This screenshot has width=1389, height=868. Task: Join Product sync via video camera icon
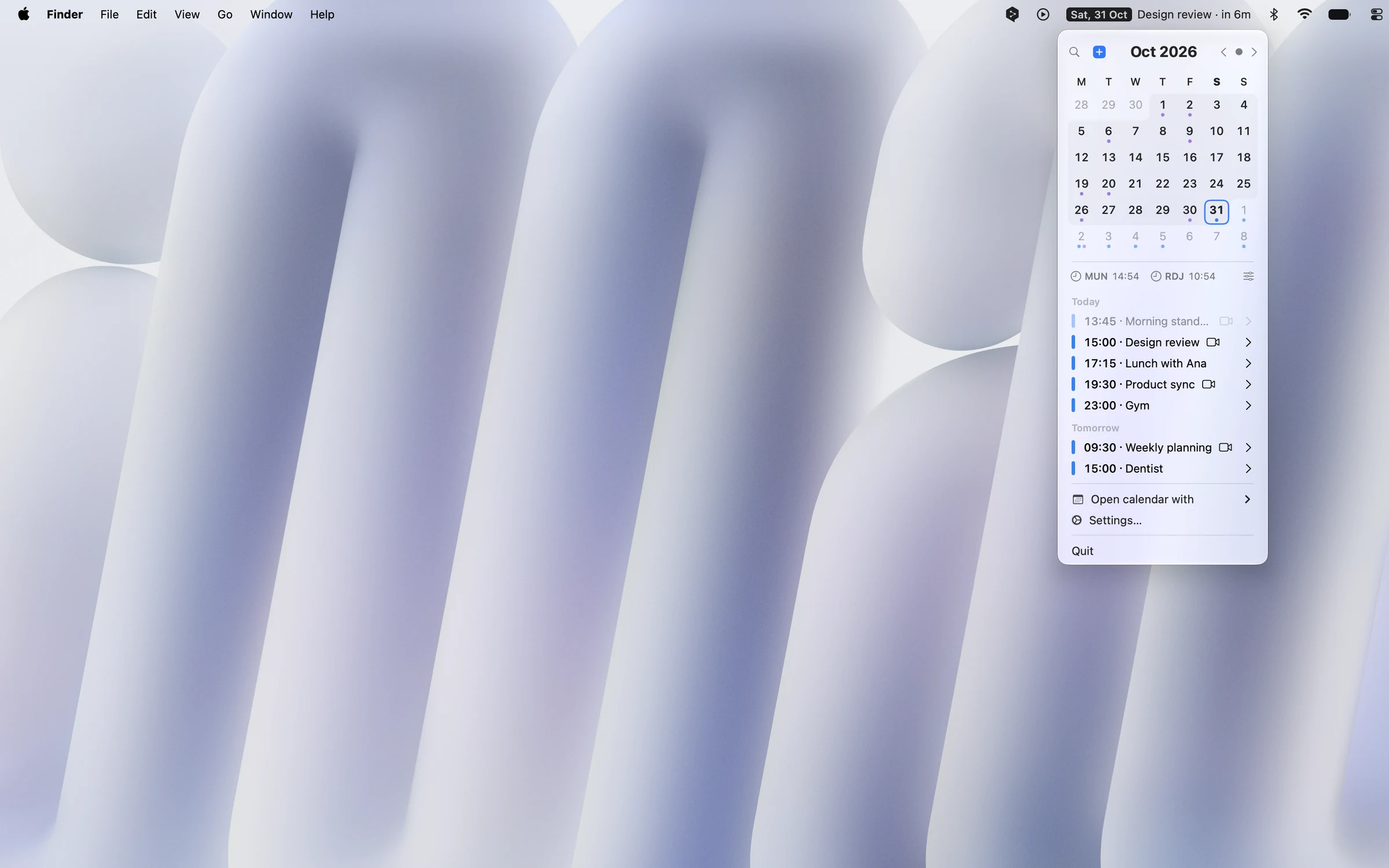pyautogui.click(x=1208, y=384)
